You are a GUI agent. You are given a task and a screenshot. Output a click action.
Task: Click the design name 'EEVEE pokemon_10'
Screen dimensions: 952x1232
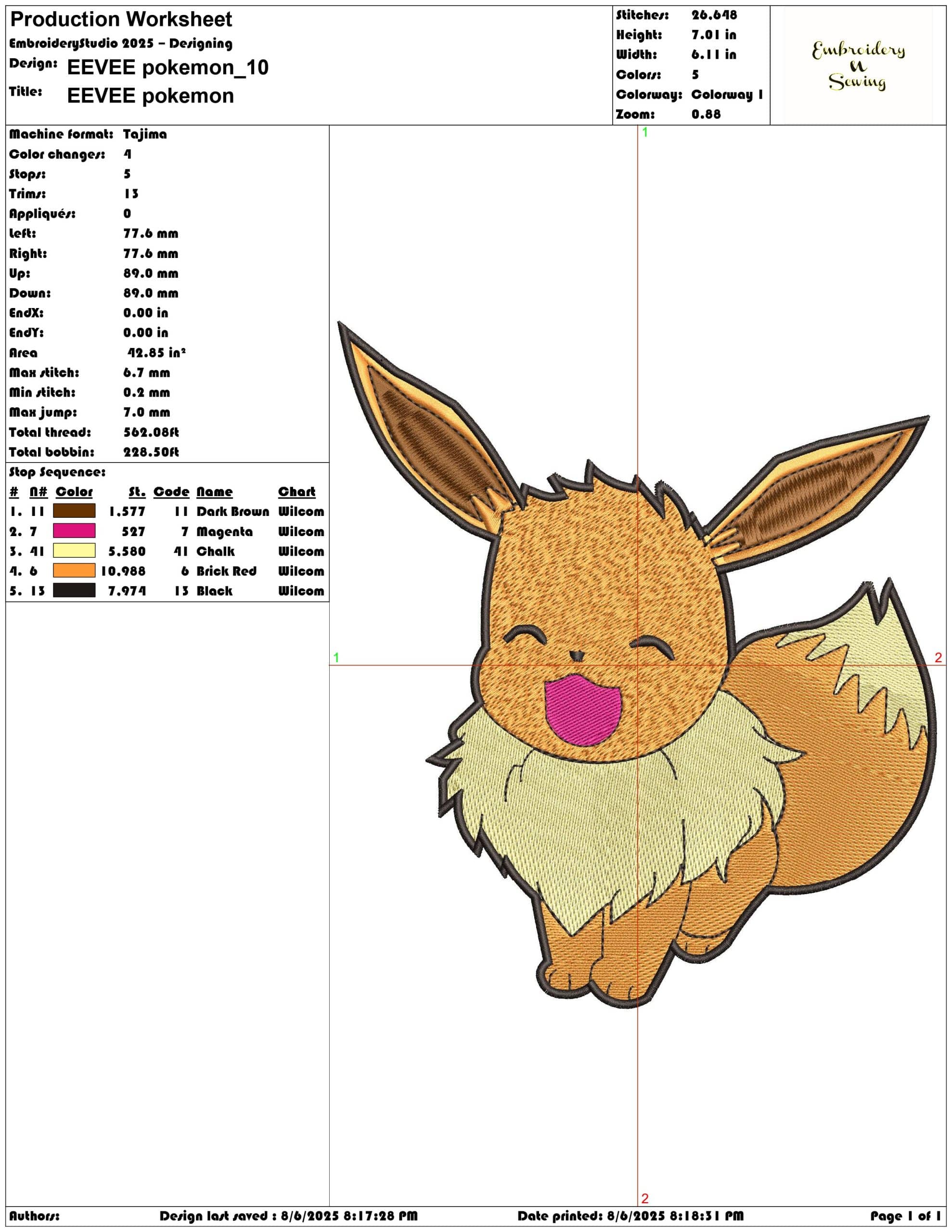167,68
